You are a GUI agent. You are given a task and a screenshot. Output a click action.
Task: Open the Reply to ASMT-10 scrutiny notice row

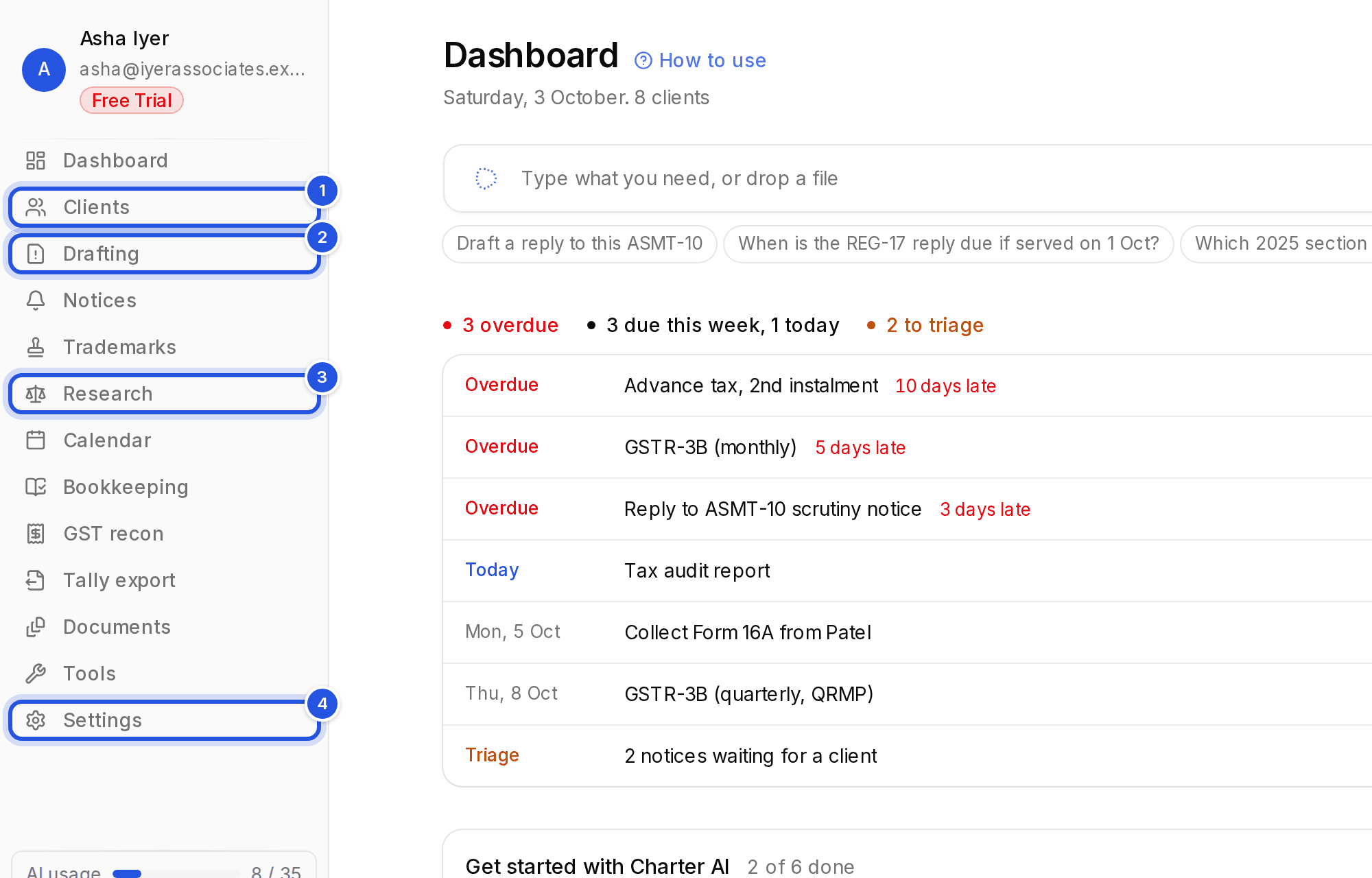click(908, 509)
